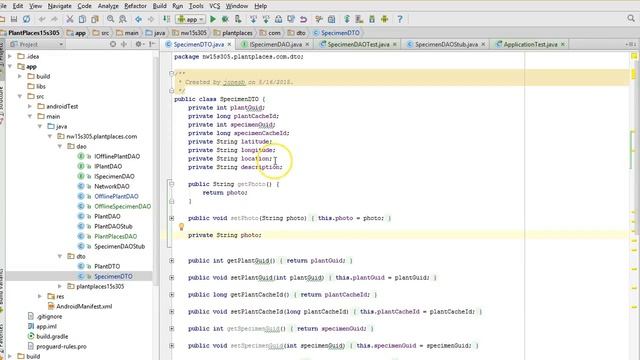Screen dimensions: 640x360
Task: Click the Project Structure icon
Action: pos(331,19)
